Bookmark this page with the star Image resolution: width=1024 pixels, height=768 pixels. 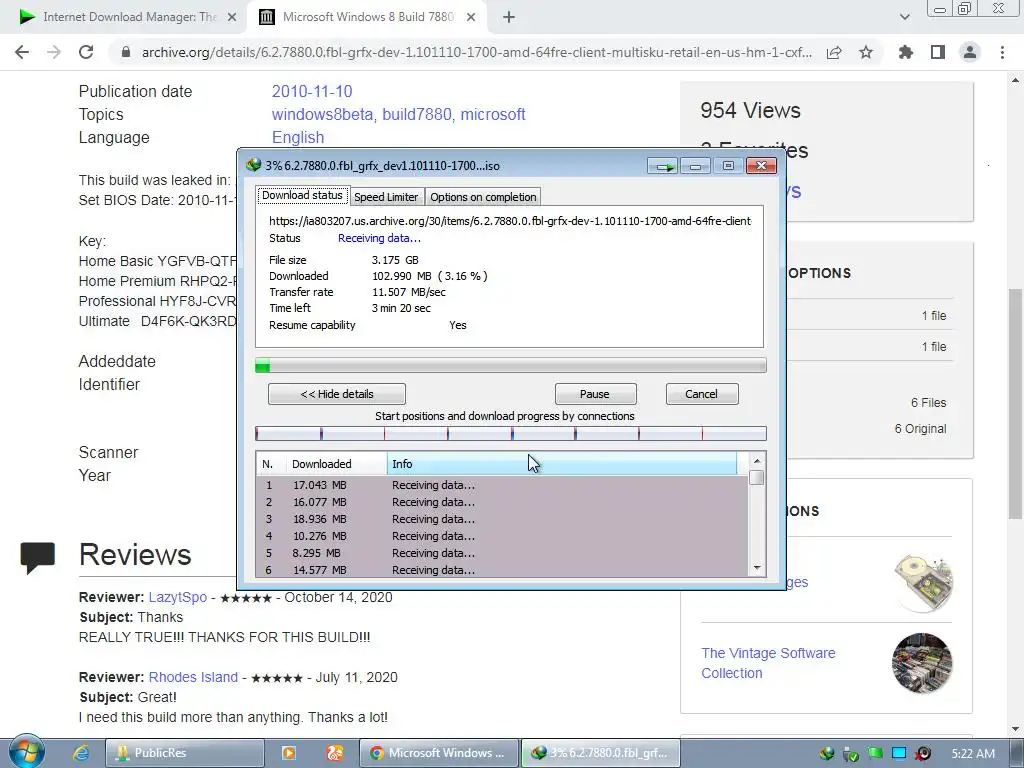click(866, 52)
